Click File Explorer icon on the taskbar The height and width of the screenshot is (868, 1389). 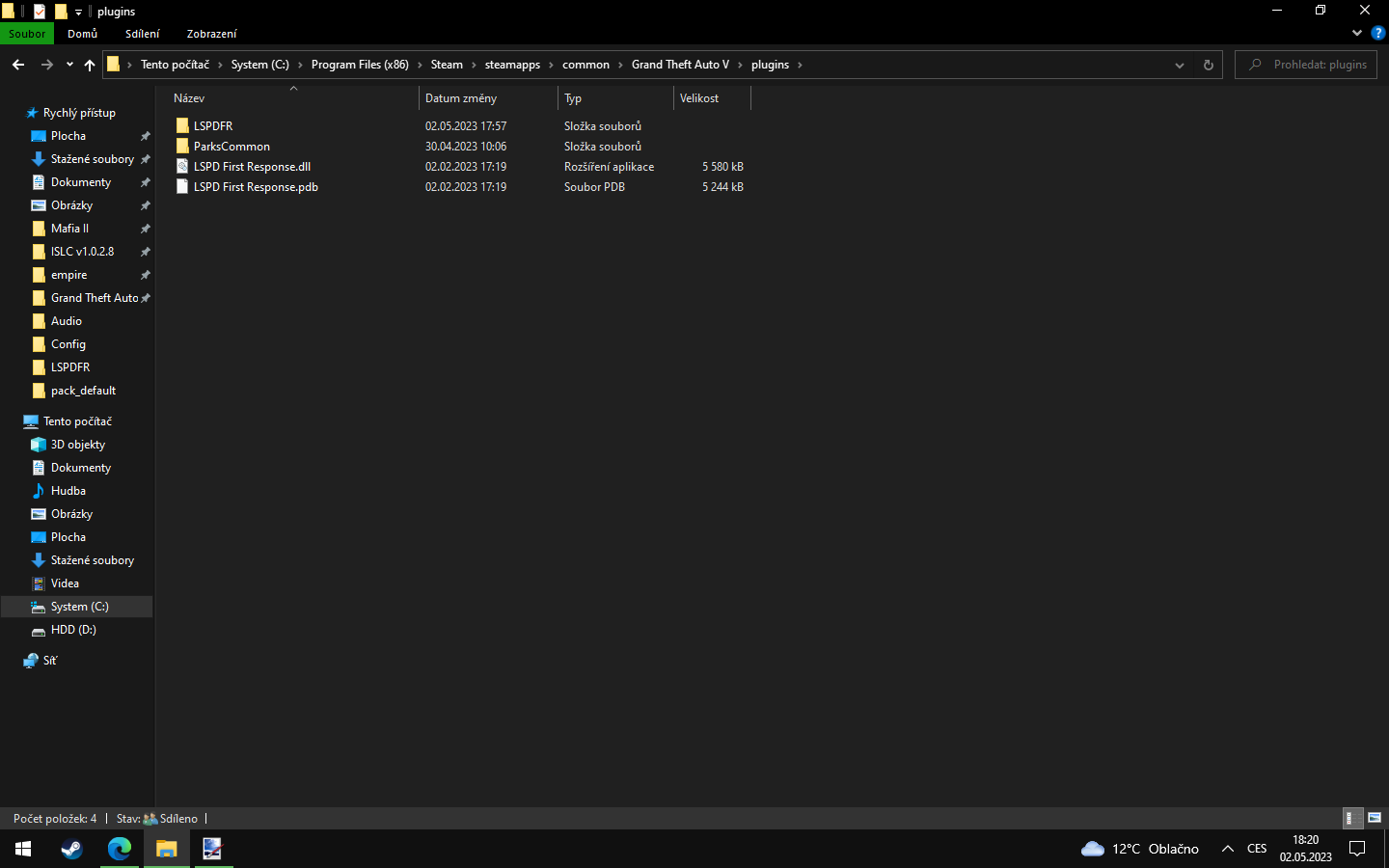[167, 849]
